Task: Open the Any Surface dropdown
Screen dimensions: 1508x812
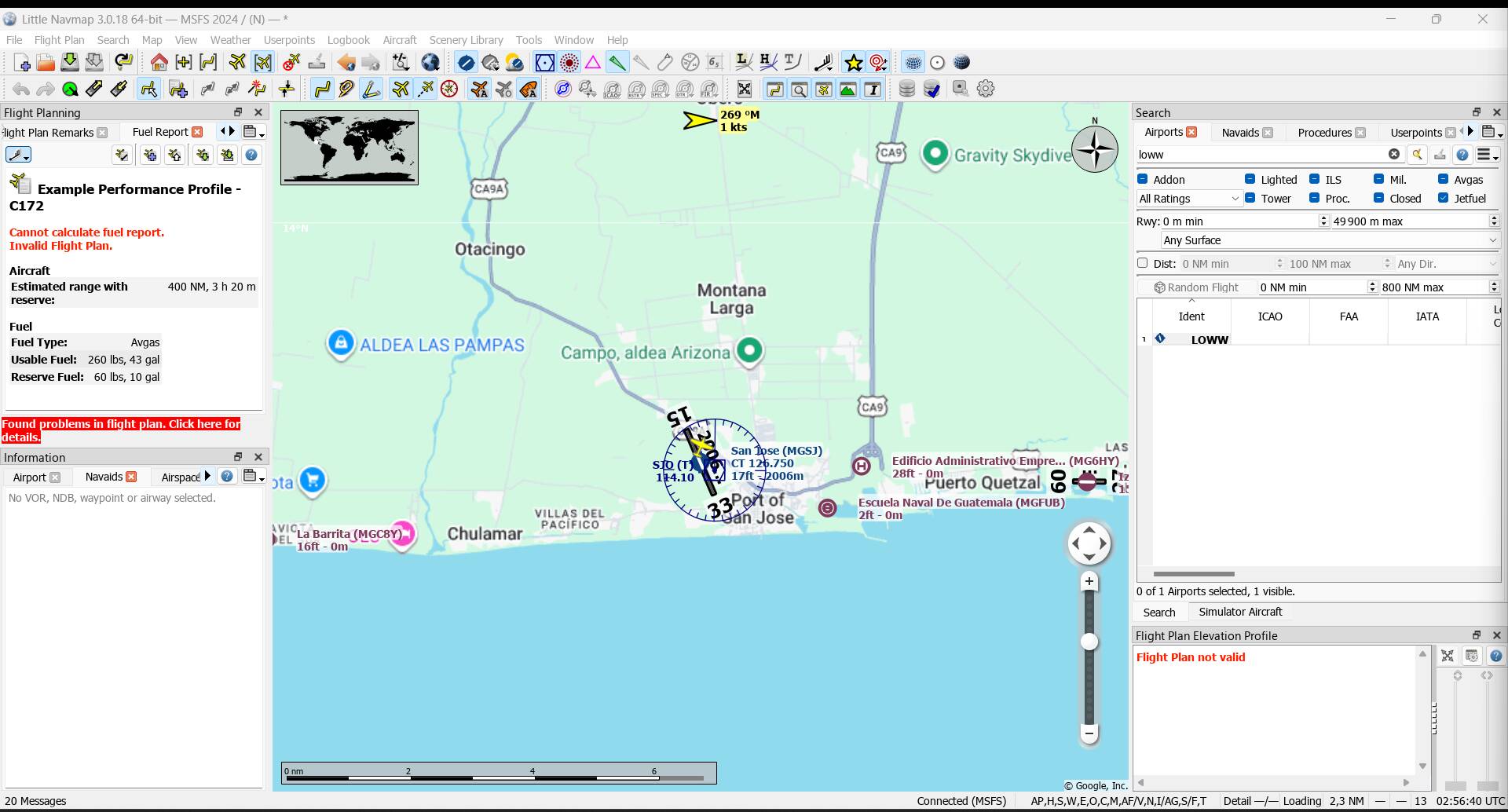Action: (1330, 240)
